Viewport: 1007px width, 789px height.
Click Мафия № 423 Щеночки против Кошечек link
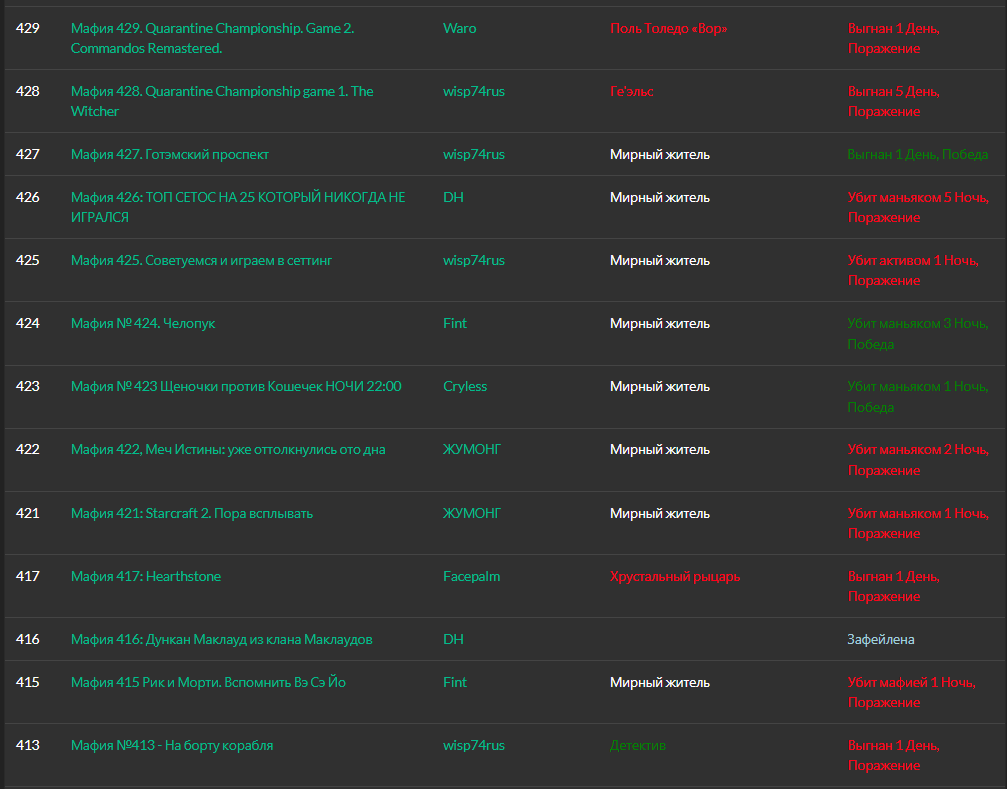tap(236, 387)
